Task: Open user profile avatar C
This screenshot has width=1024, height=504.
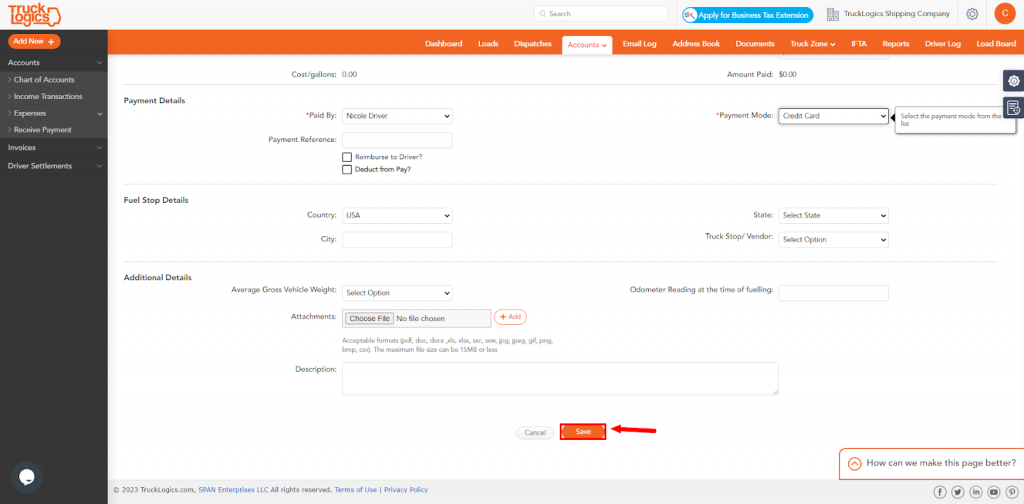Action: (1004, 13)
